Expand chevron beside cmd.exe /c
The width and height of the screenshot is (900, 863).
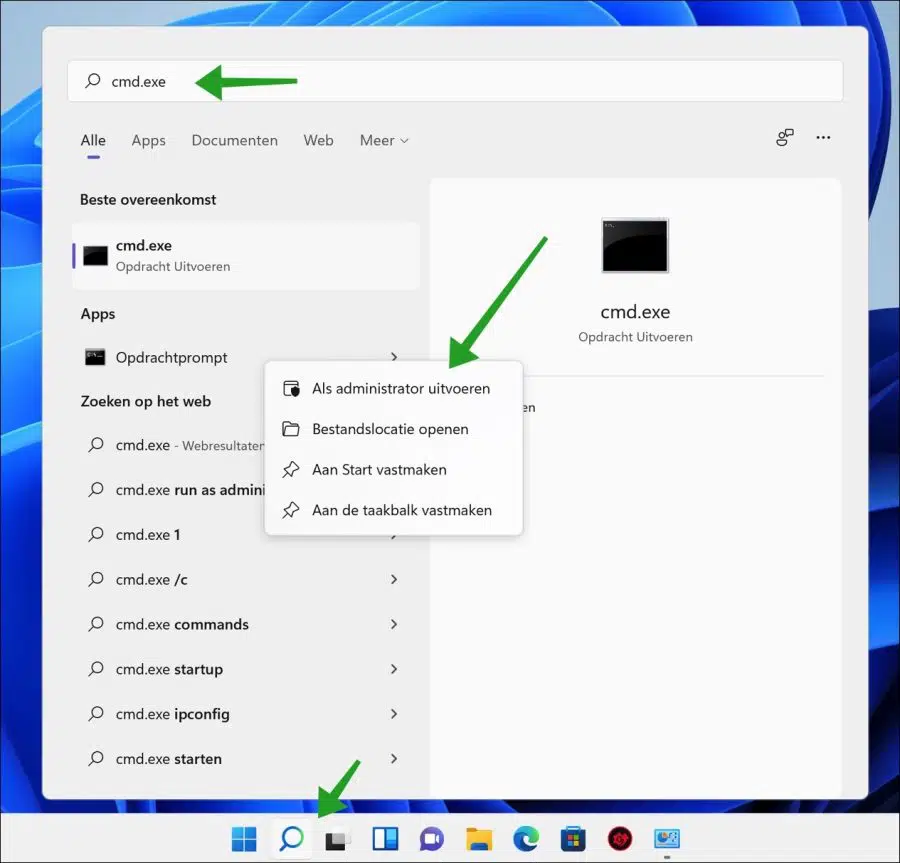click(x=394, y=580)
